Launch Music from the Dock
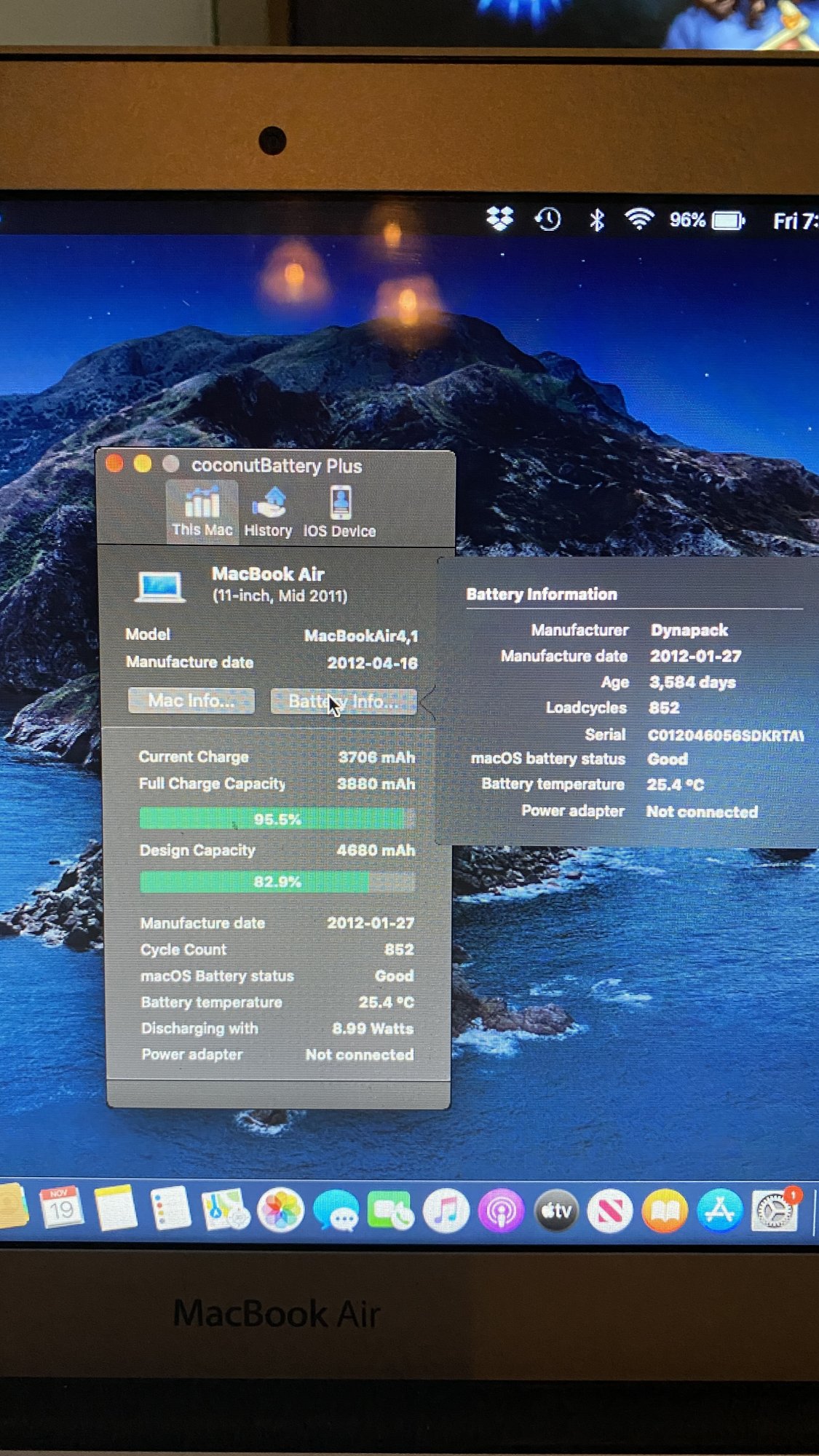 pos(446,1211)
